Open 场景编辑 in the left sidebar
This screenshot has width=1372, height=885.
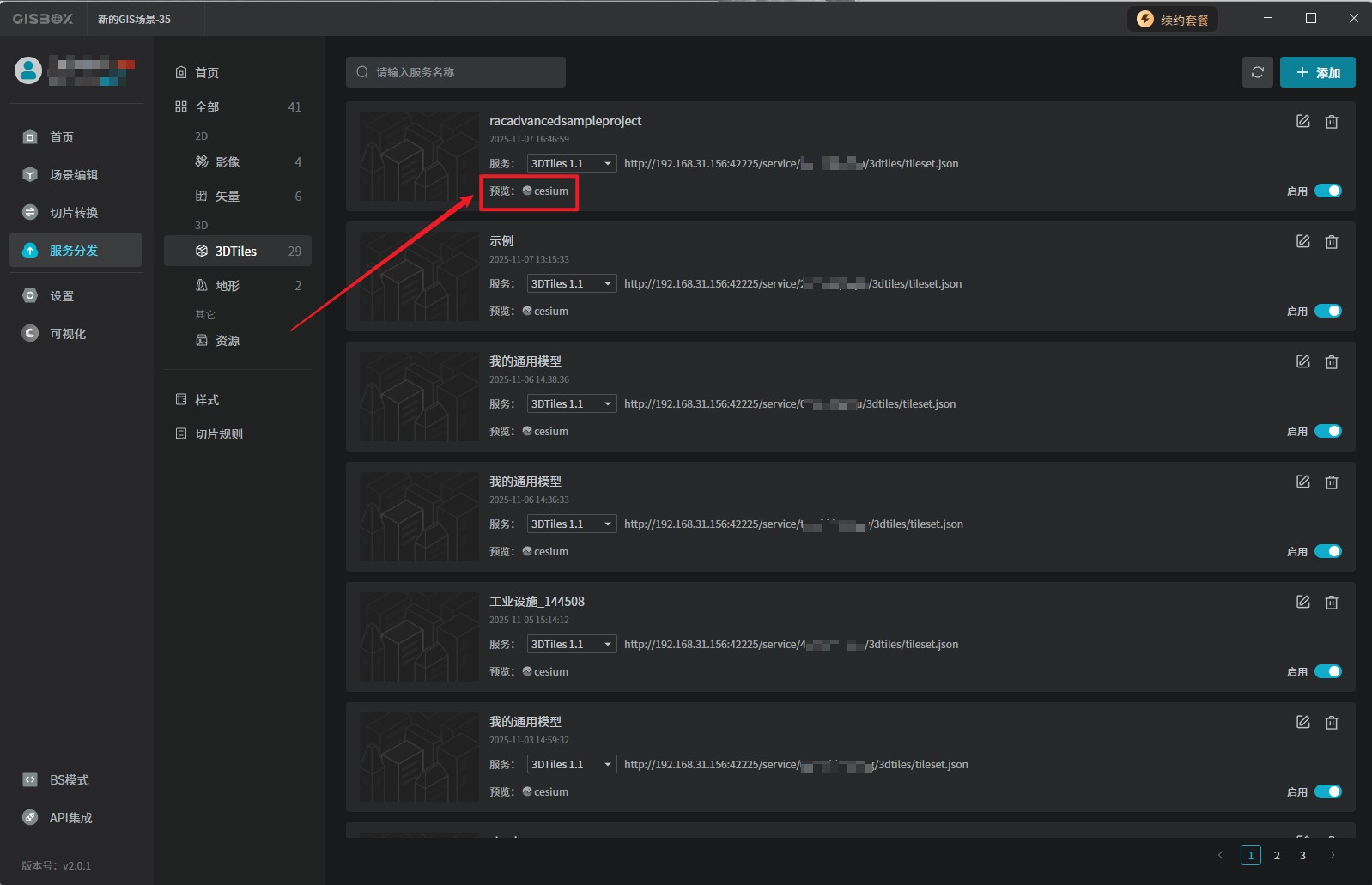click(74, 174)
